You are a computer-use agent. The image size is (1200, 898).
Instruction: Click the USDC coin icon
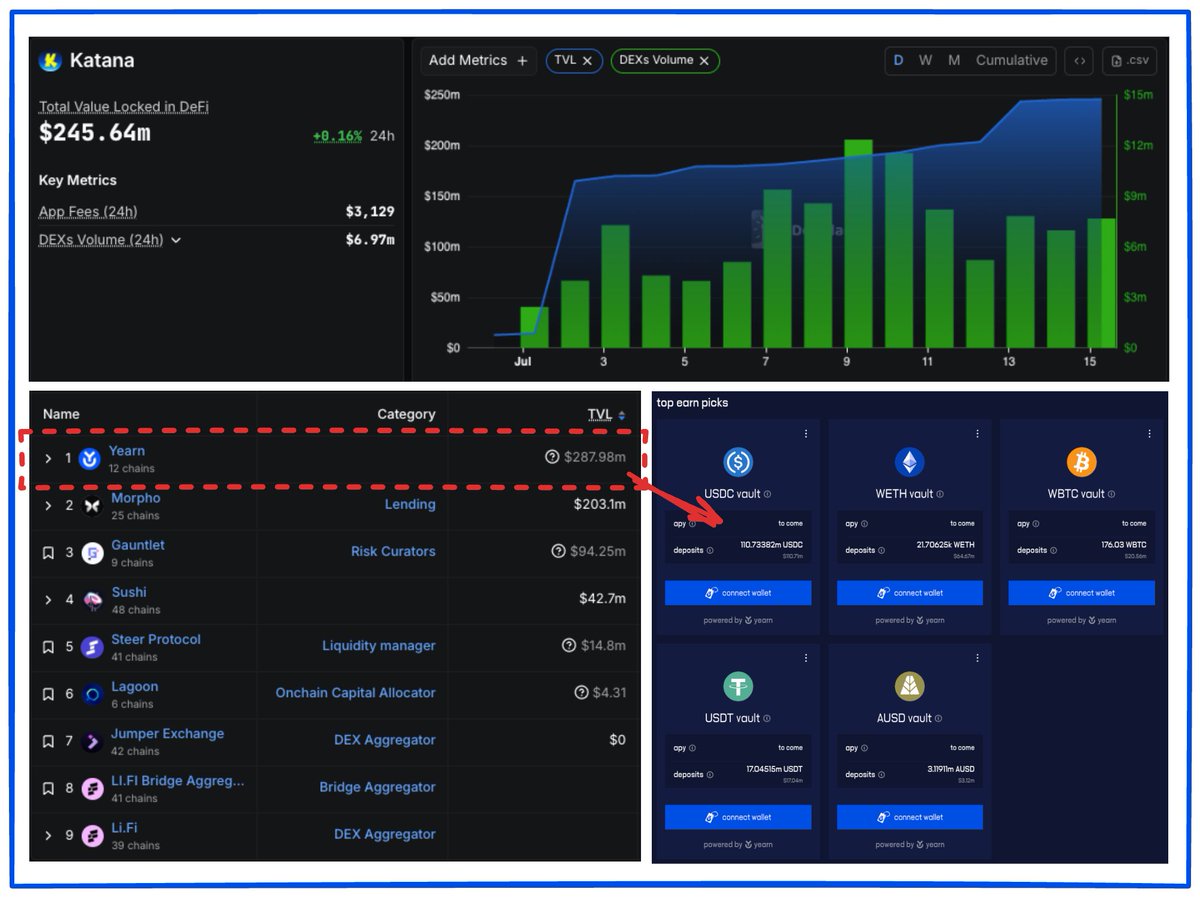[738, 462]
